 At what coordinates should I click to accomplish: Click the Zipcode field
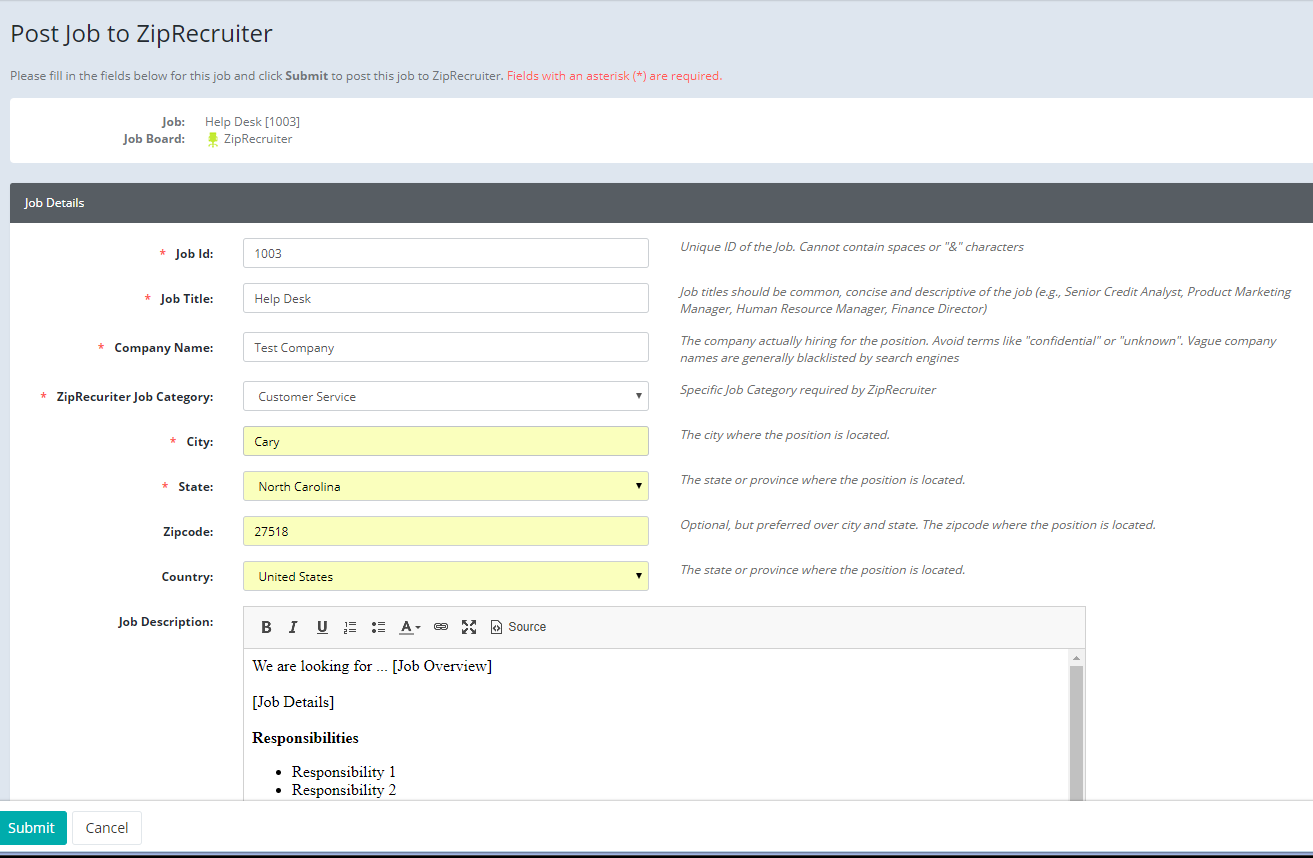[x=445, y=531]
